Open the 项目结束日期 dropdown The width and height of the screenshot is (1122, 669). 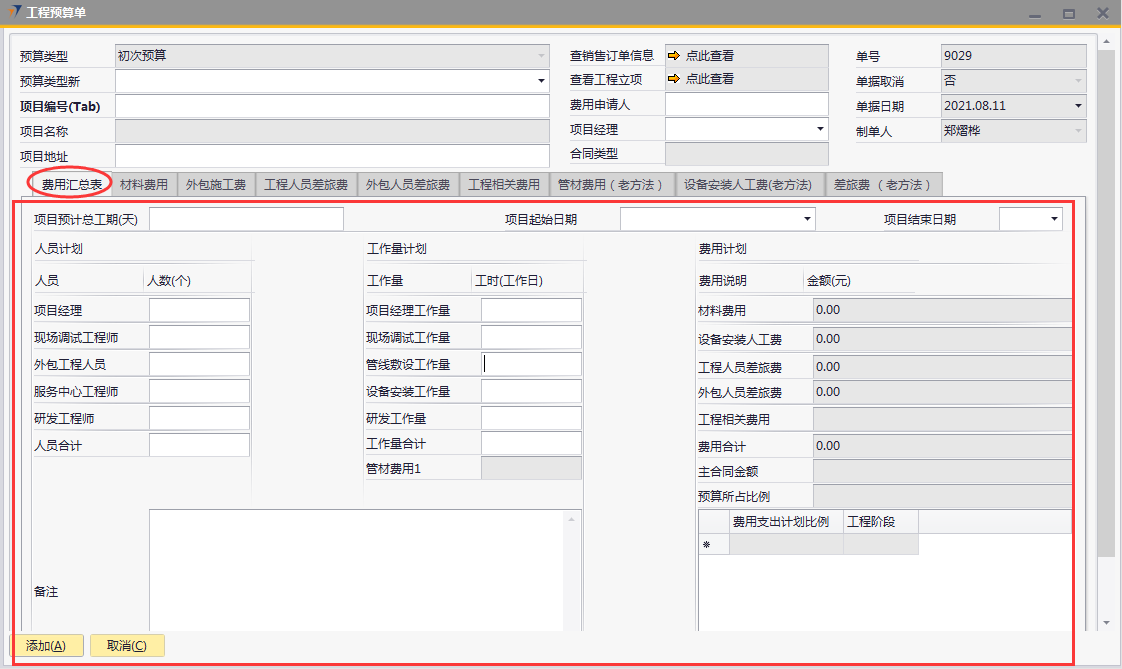point(1054,219)
